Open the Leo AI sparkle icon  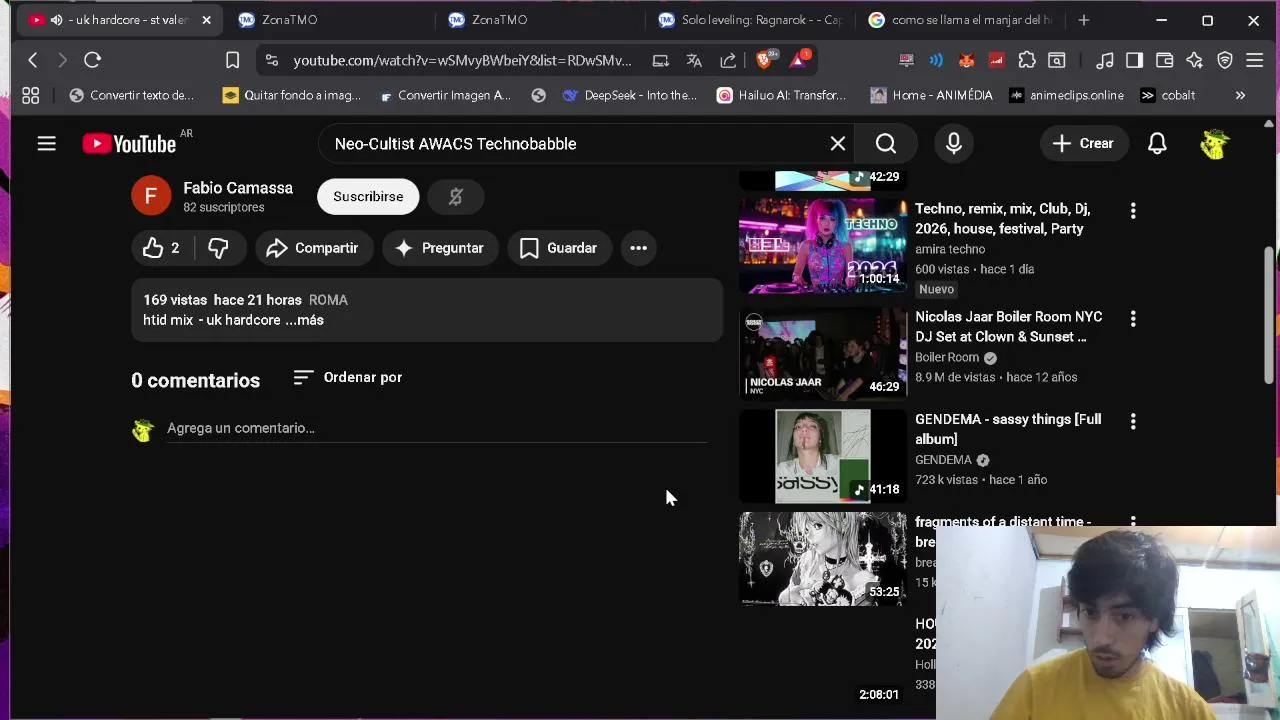[1194, 60]
